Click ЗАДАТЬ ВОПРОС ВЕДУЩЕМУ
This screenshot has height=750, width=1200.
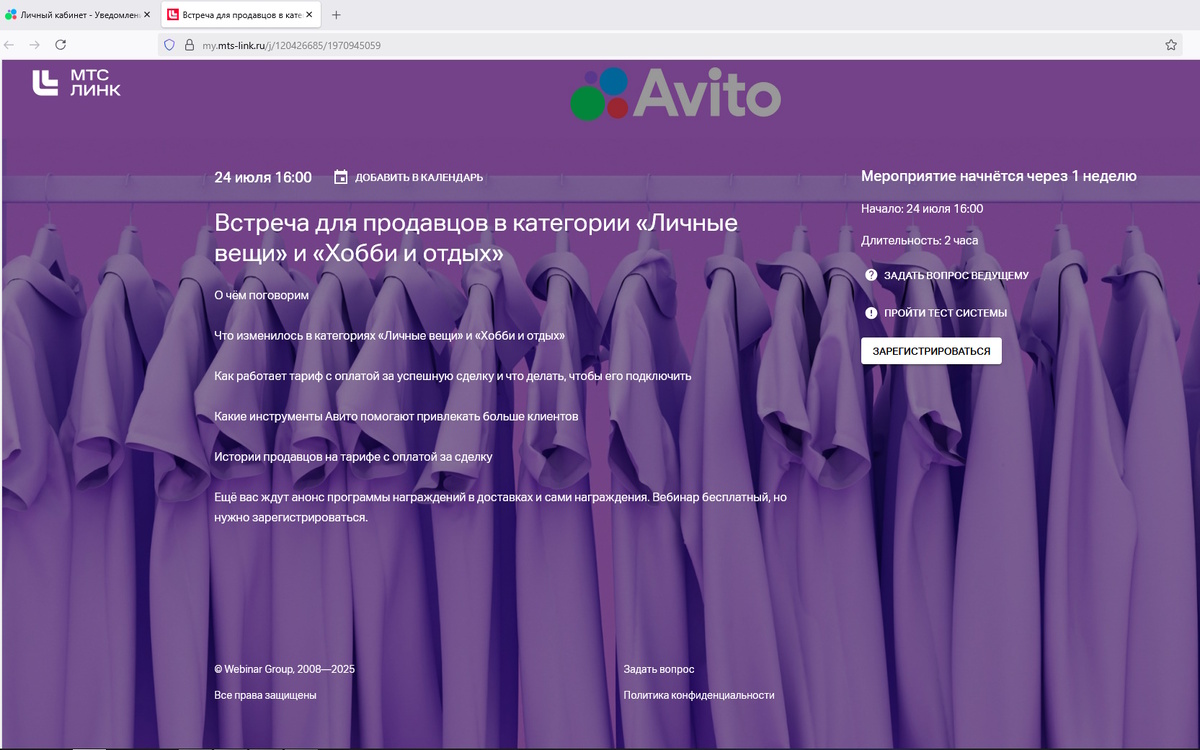click(x=956, y=275)
